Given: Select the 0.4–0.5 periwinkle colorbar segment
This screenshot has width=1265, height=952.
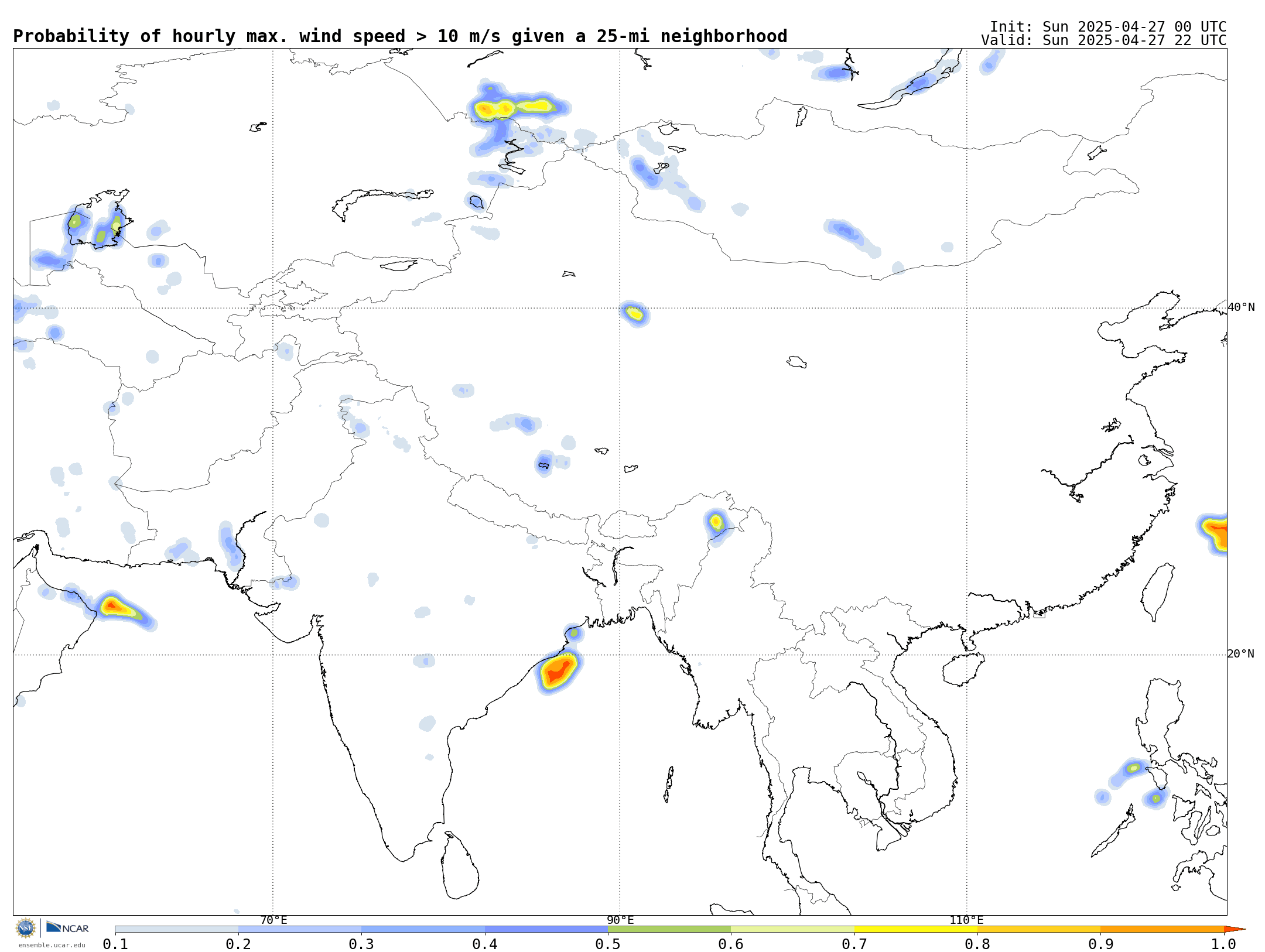Looking at the screenshot, I should 546,929.
